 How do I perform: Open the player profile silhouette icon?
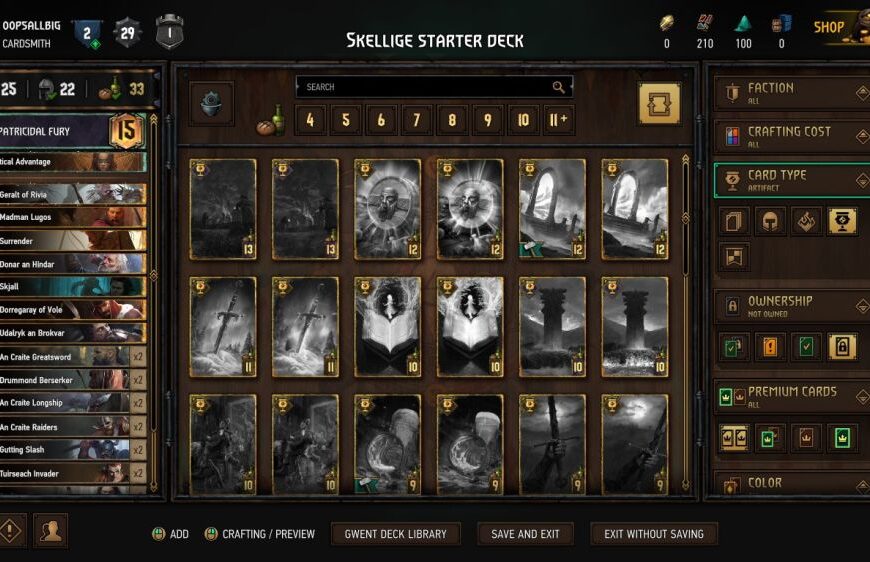click(50, 531)
